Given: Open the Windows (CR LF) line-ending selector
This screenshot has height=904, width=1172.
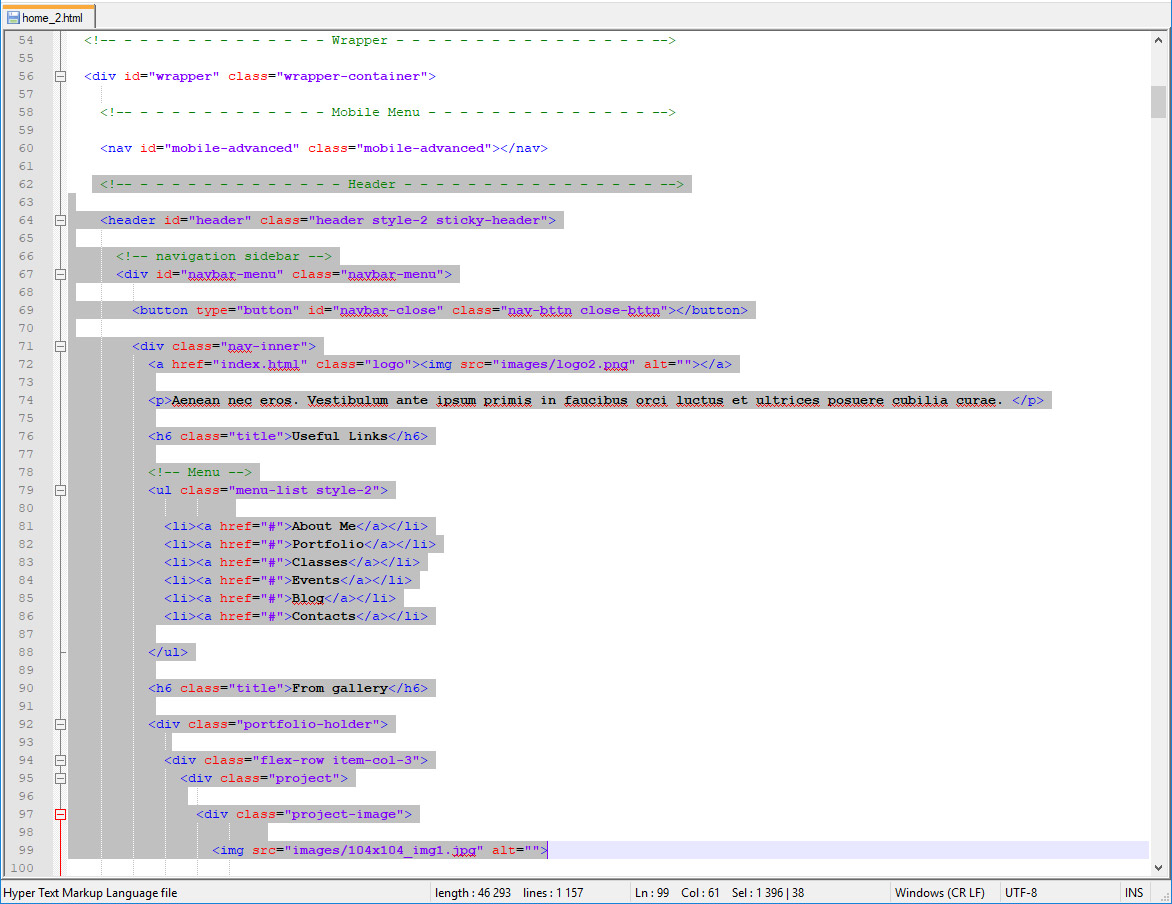Looking at the screenshot, I should click(939, 892).
